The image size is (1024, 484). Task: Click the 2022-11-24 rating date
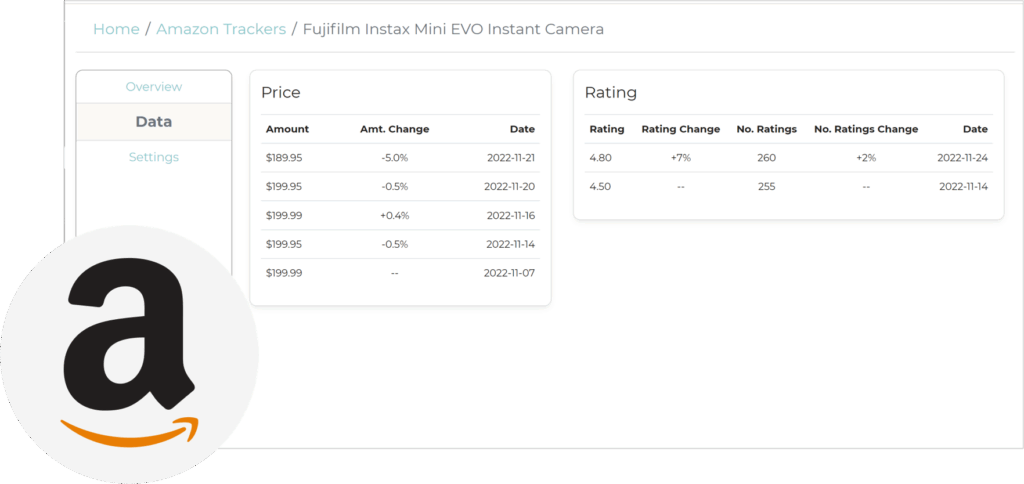pos(963,158)
